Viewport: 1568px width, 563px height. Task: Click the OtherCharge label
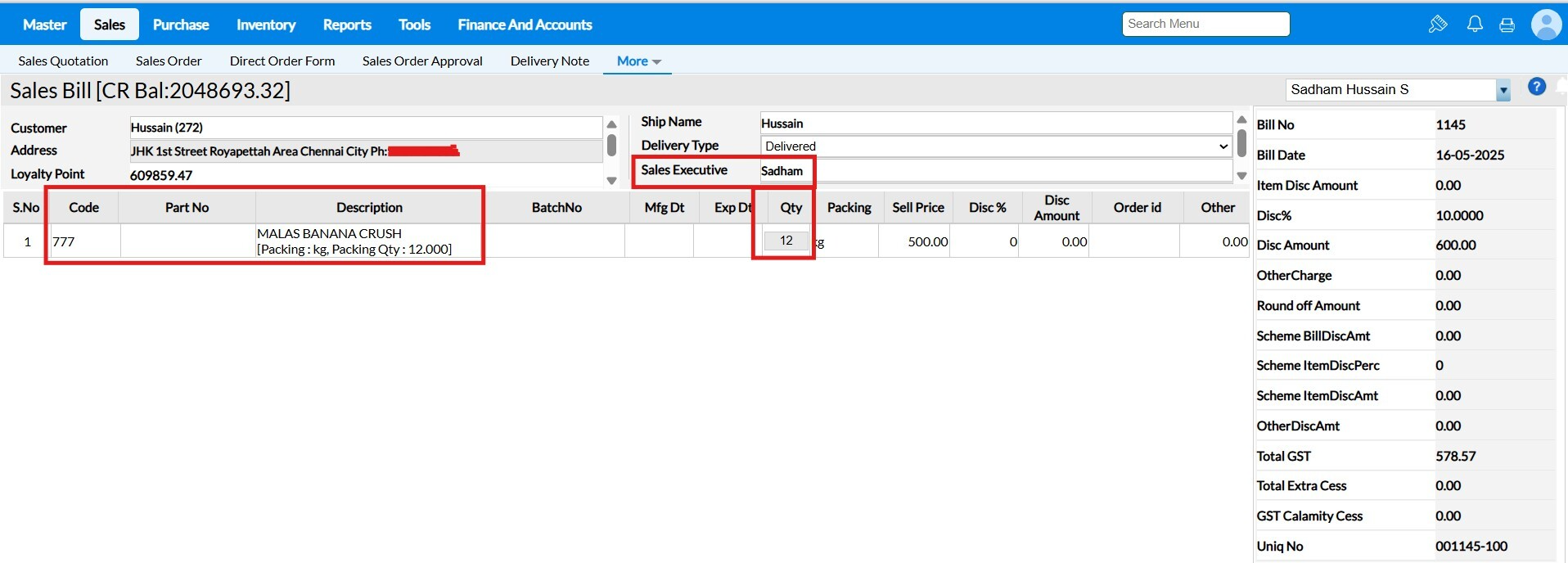click(1294, 276)
